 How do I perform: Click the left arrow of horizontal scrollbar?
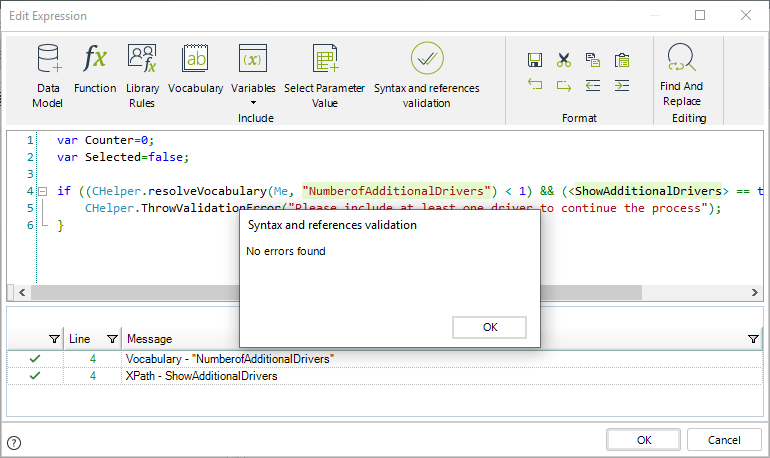tap(22, 292)
